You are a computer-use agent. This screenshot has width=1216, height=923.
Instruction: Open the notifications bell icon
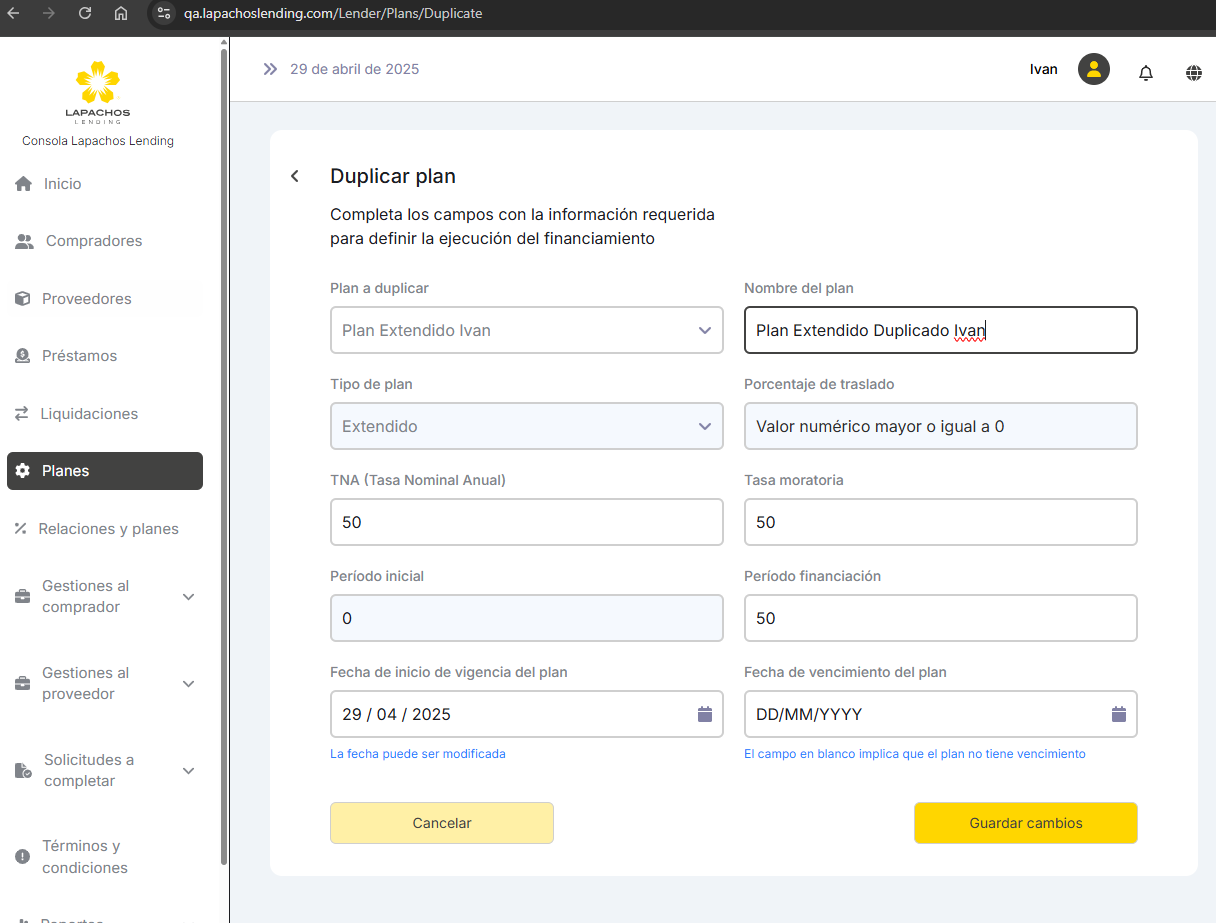(x=1146, y=72)
